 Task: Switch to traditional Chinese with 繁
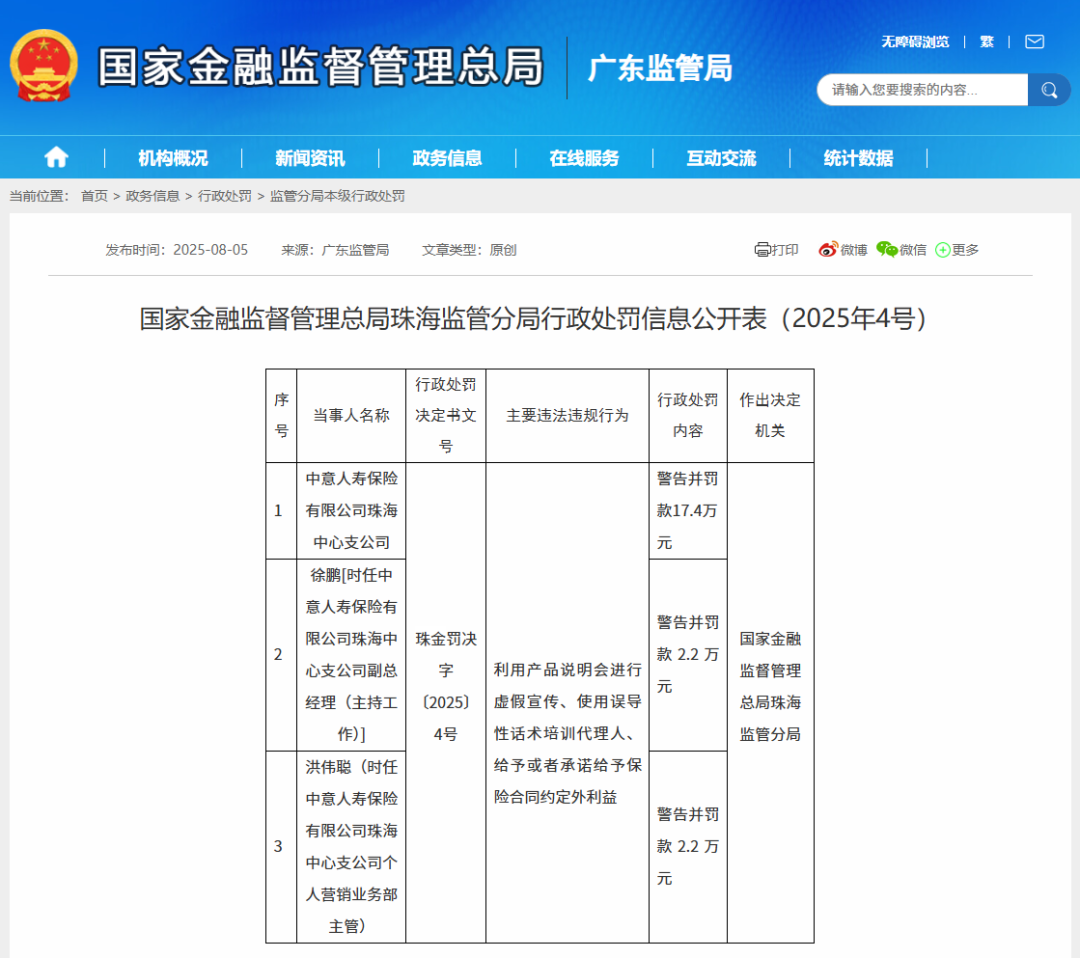coord(987,42)
